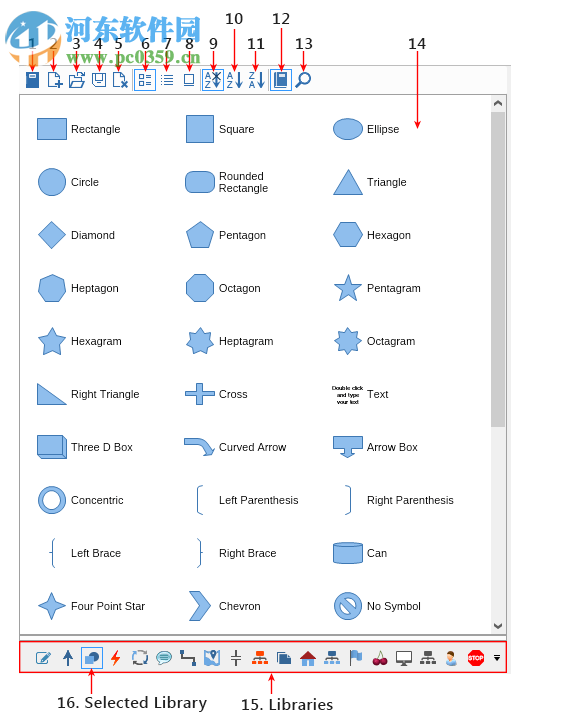Open the up-arrow shapes library
This screenshot has height=726, width=567.
point(68,657)
